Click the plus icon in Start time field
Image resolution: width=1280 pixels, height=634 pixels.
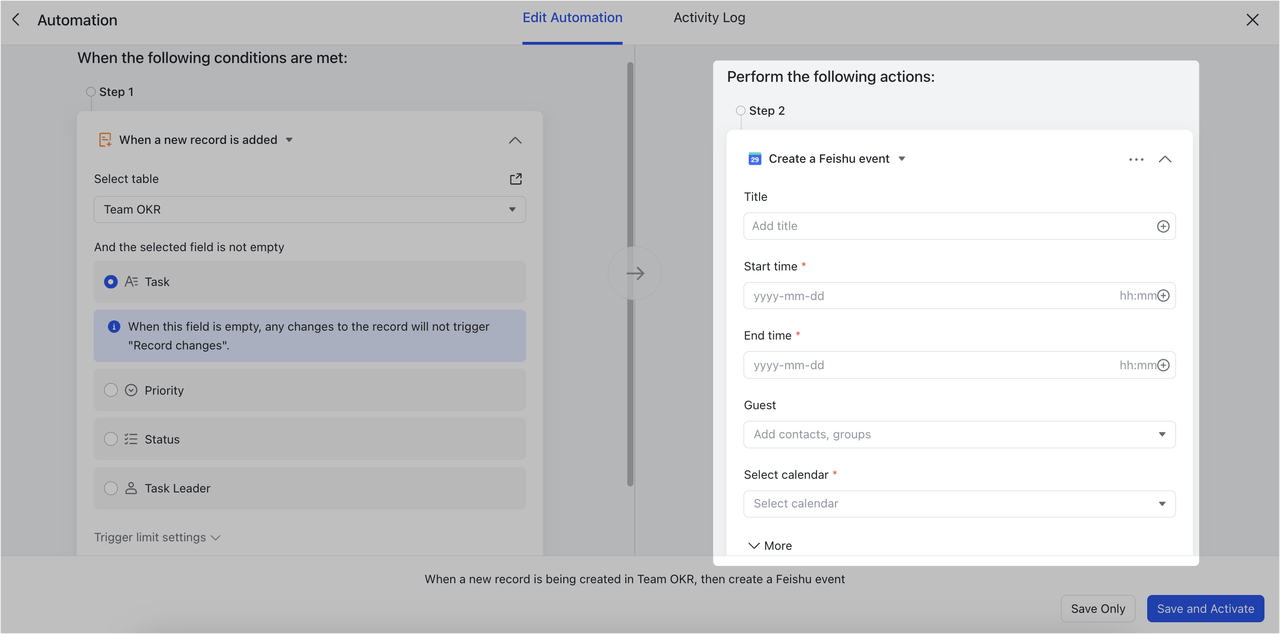(1163, 296)
